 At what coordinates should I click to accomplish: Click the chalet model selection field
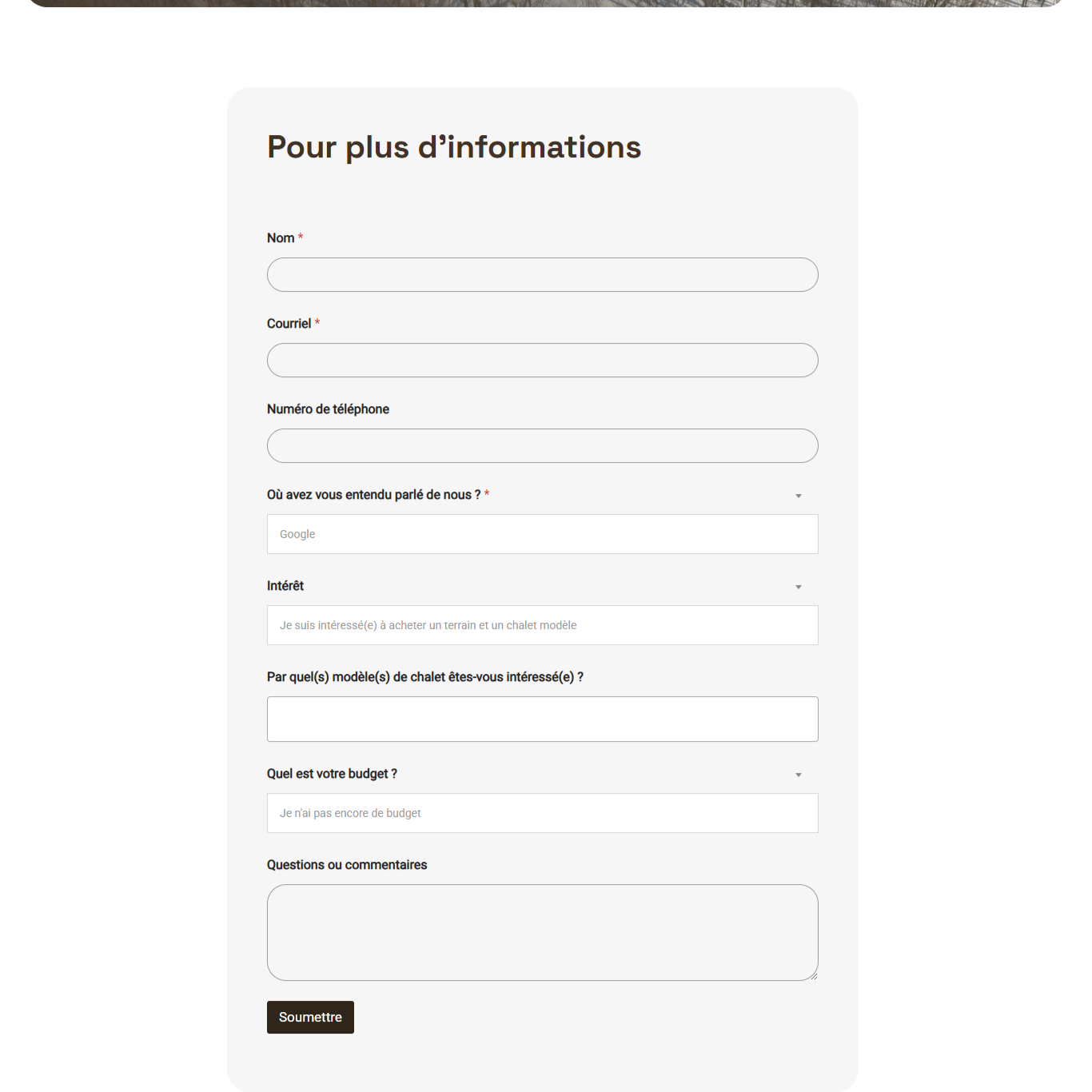pyautogui.click(x=542, y=719)
